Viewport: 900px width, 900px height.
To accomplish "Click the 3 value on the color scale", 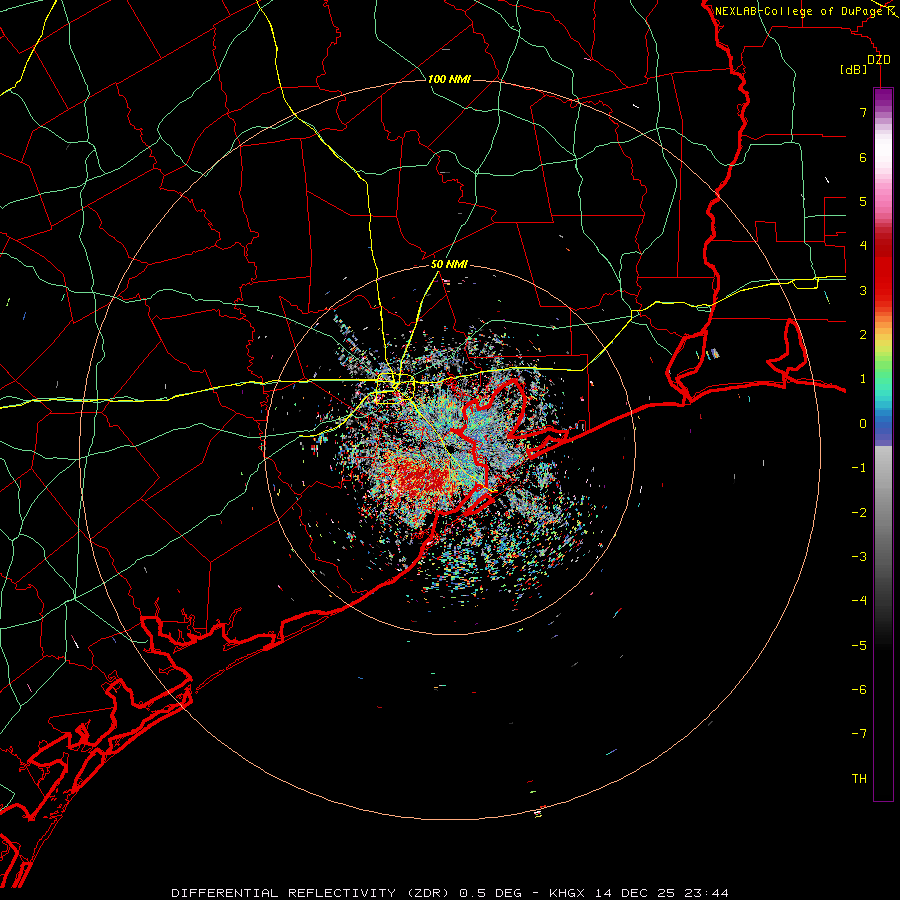I will pos(863,290).
